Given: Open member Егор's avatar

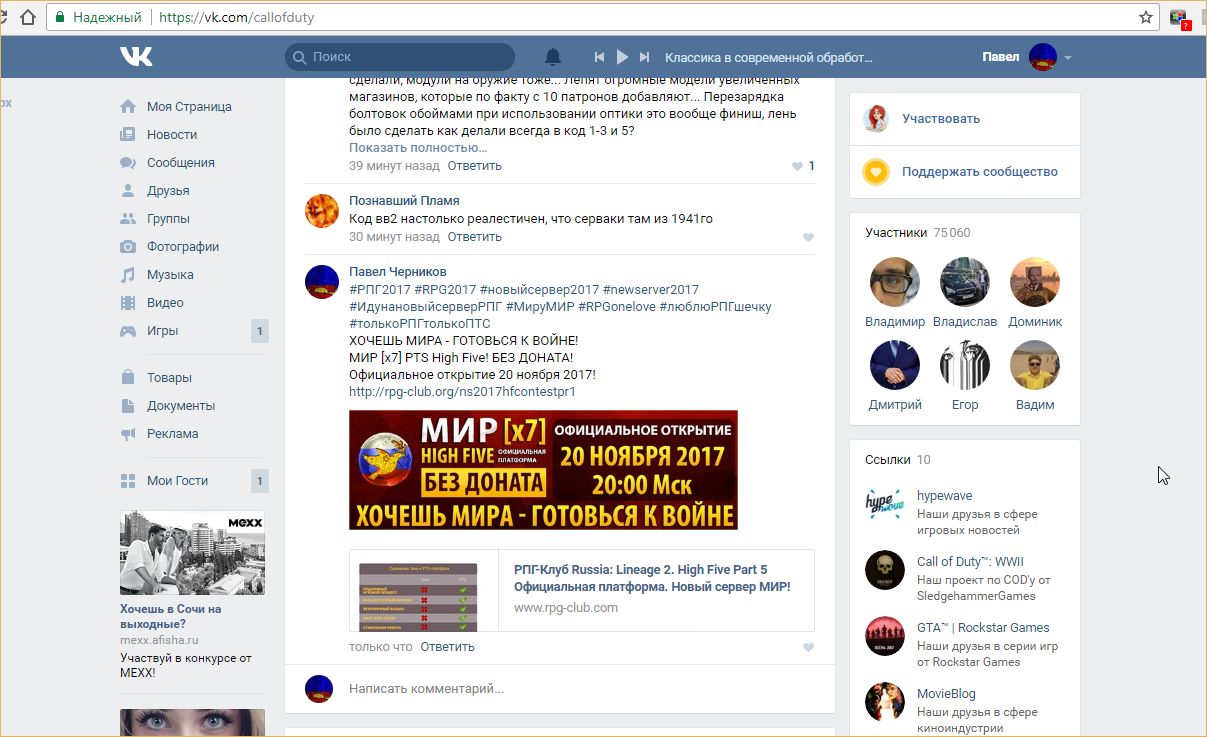Looking at the screenshot, I should click(x=965, y=365).
